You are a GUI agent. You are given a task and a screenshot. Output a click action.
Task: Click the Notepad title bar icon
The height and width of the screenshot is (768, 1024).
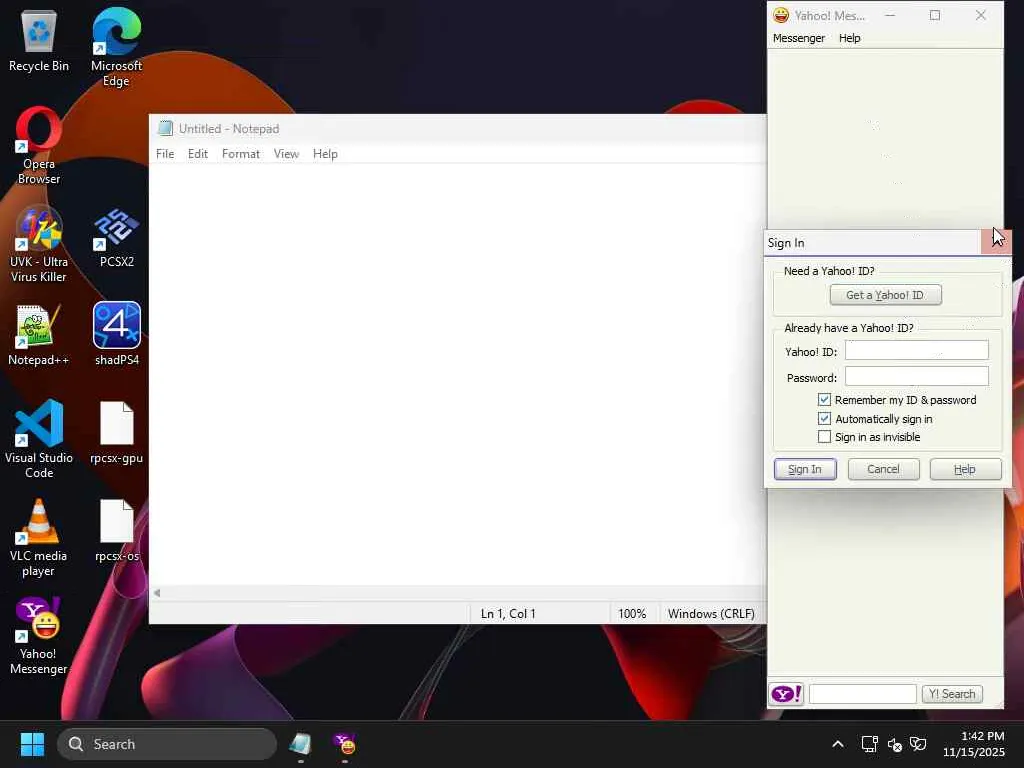click(166, 129)
